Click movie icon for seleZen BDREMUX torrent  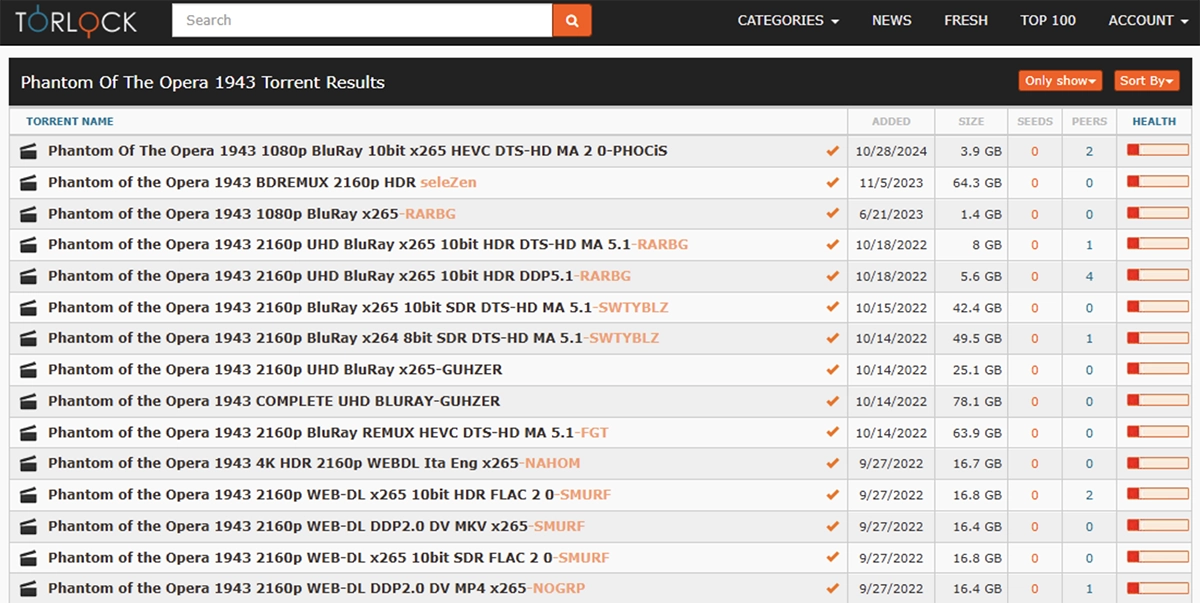(x=29, y=182)
